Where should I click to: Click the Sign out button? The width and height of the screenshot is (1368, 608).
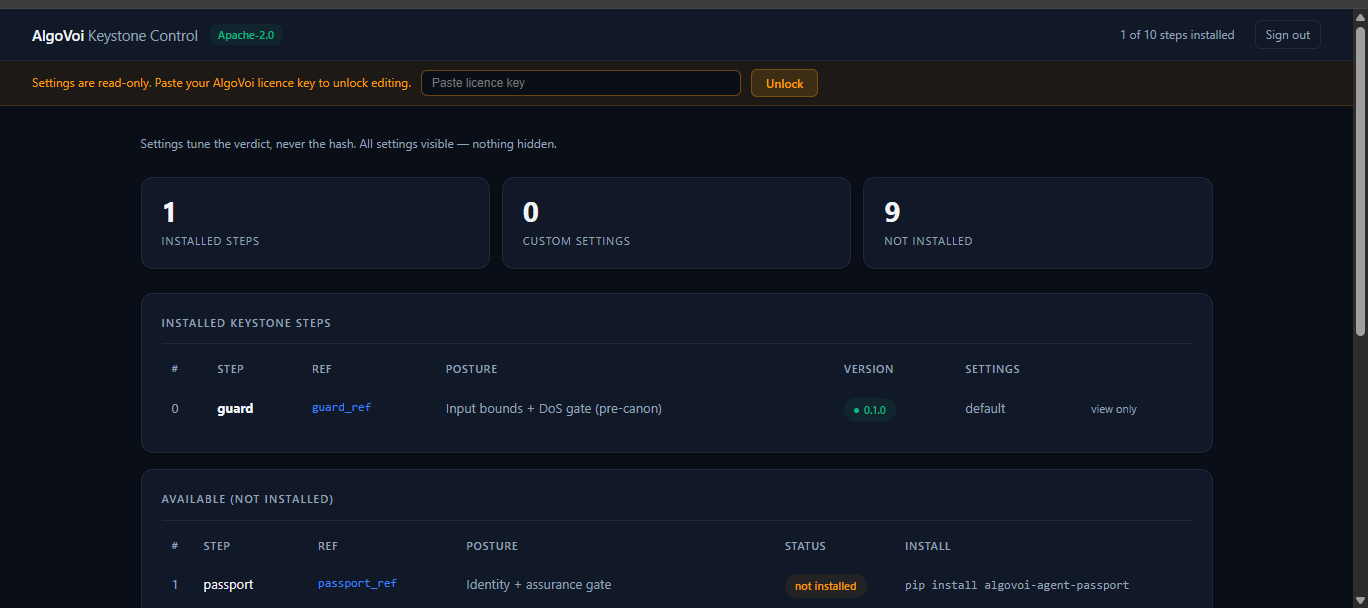(x=1287, y=35)
